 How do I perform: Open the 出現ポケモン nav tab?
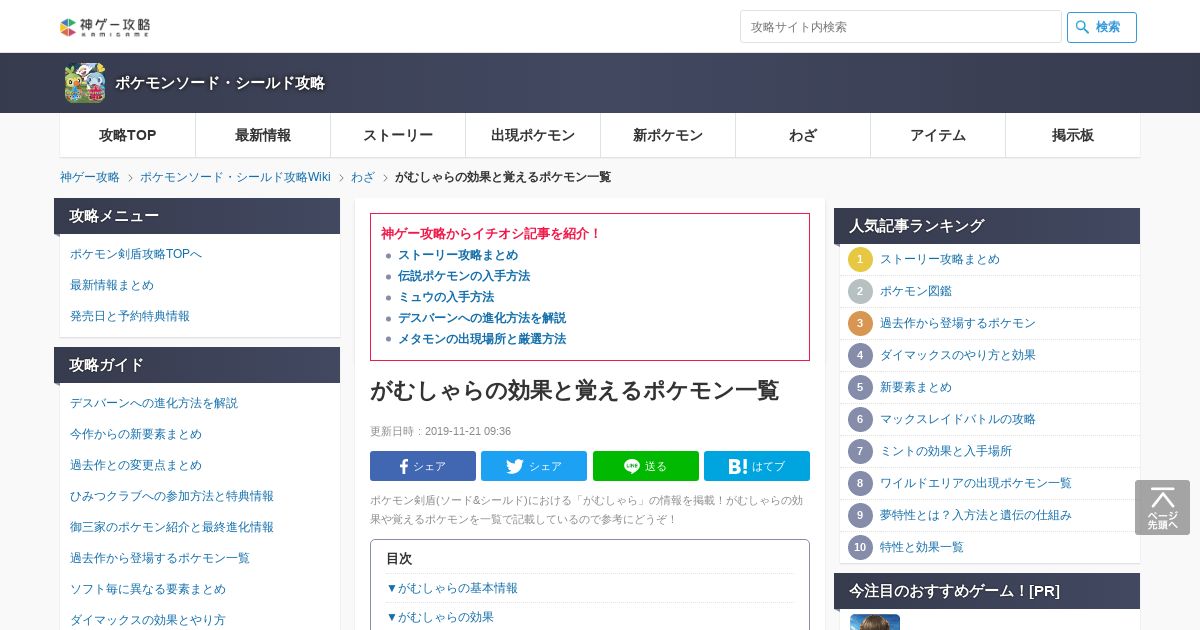(x=533, y=135)
